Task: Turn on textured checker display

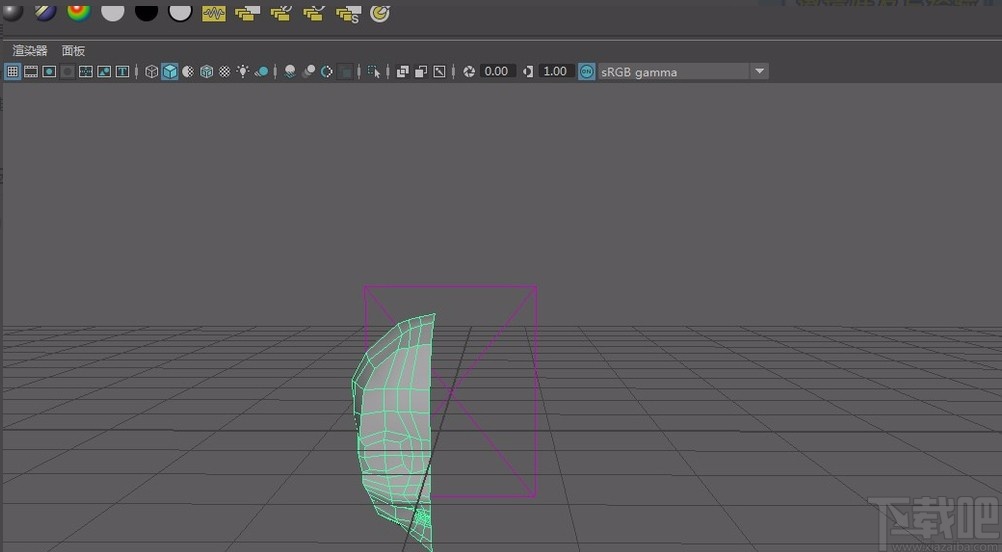Action: click(224, 72)
